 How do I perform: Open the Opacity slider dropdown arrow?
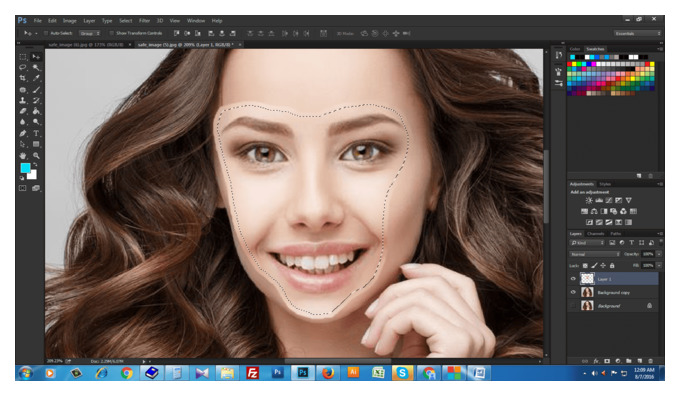click(x=659, y=254)
